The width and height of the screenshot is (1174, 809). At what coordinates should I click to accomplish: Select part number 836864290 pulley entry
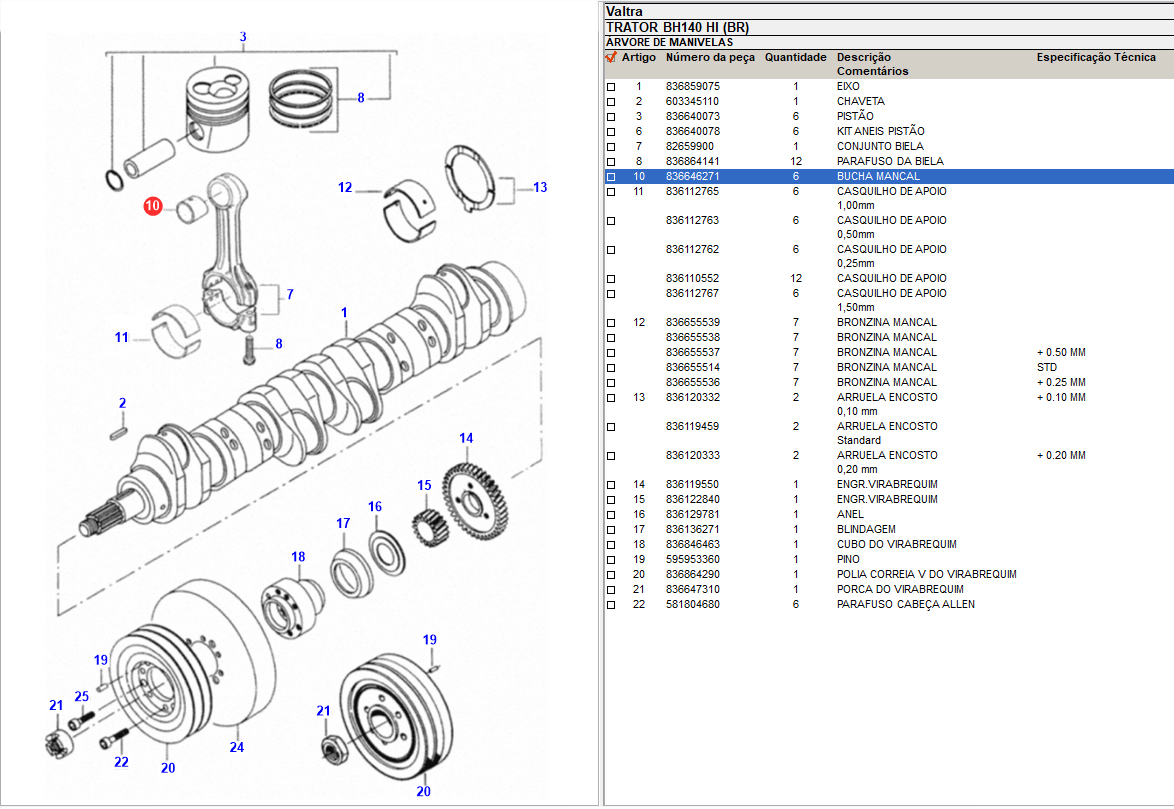pyautogui.click(x=692, y=575)
